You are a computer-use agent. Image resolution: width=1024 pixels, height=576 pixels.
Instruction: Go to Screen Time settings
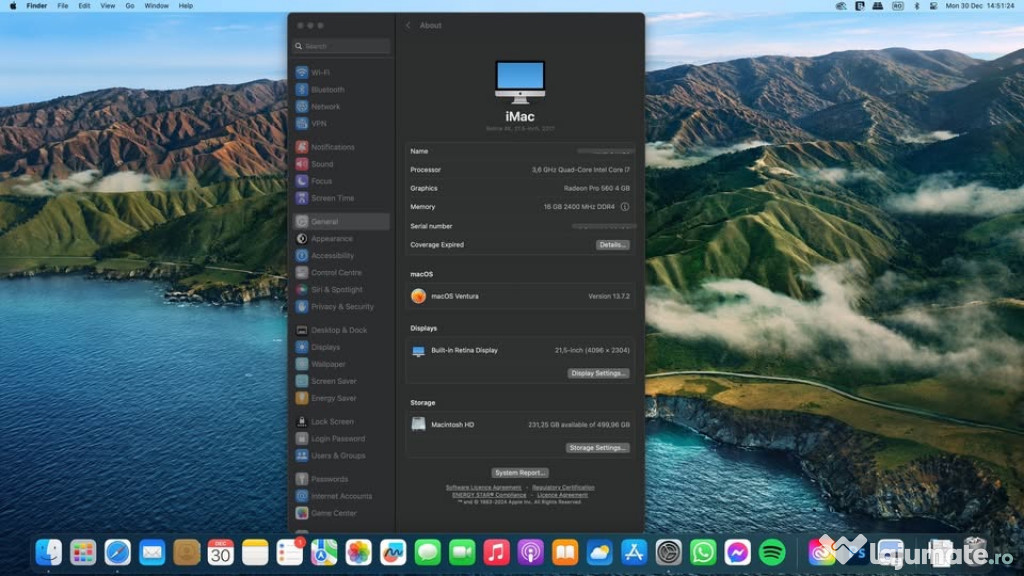coord(332,198)
